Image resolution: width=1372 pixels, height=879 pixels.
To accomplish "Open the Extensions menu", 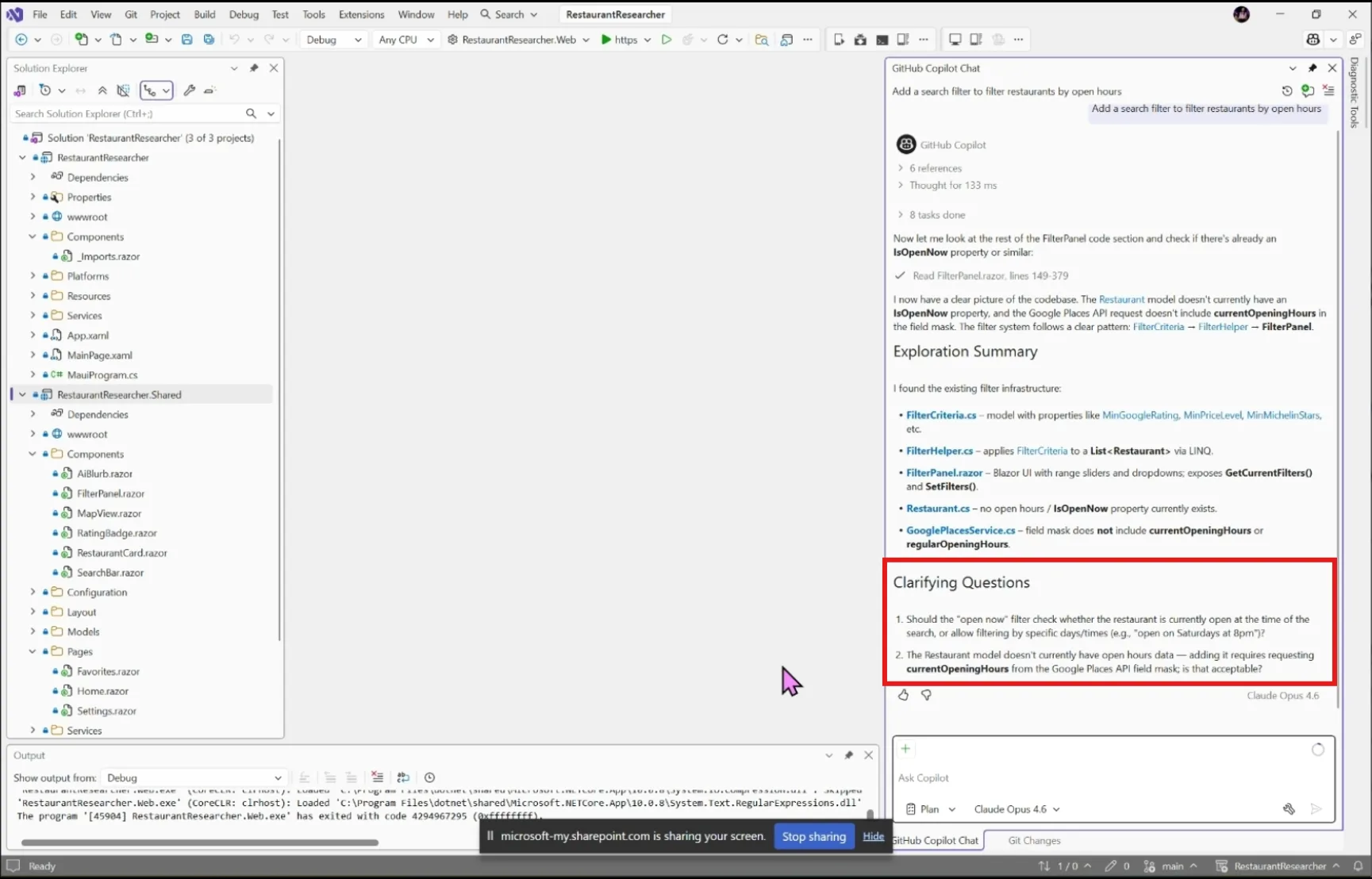I will (361, 14).
